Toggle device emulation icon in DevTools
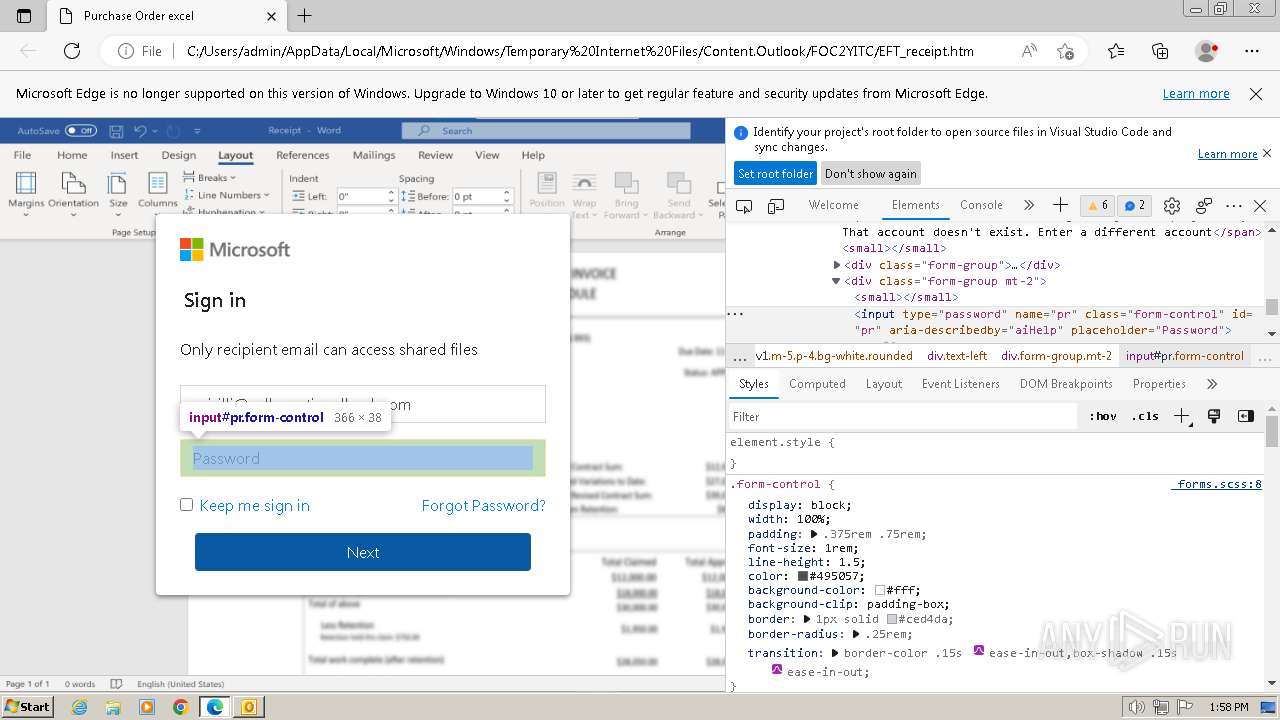Screen dimensions: 1280x720 click(x=776, y=205)
